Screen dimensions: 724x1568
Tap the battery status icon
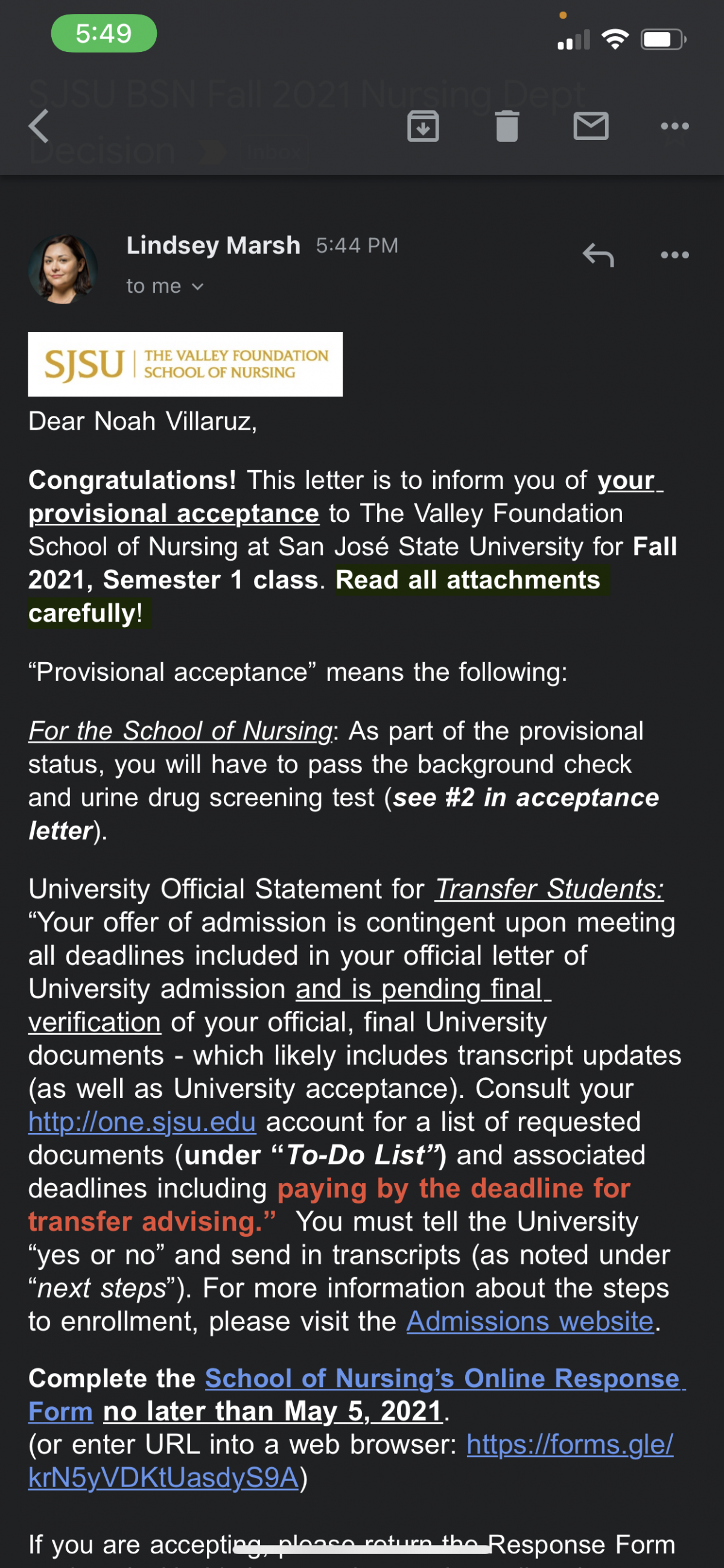point(663,40)
